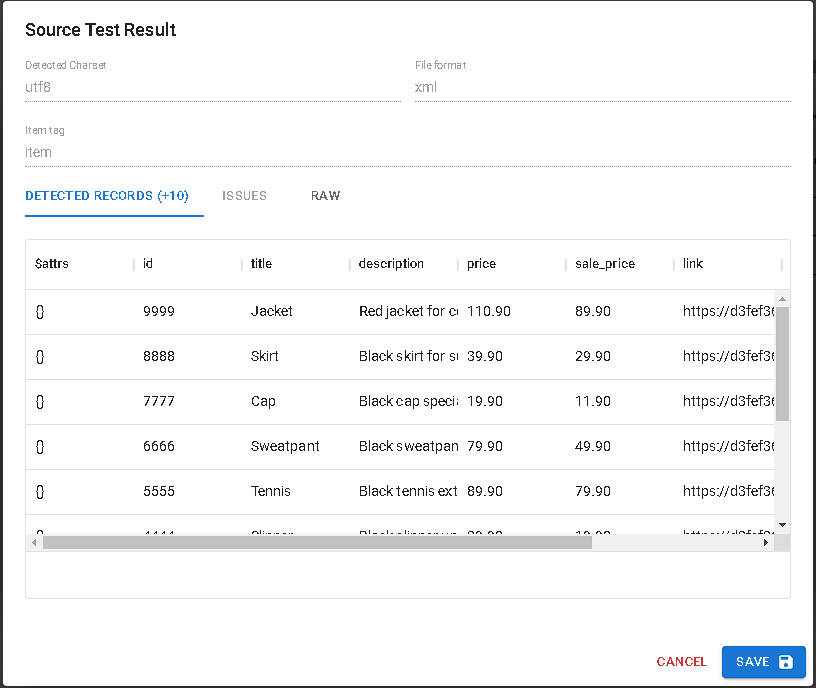The height and width of the screenshot is (688, 816).
Task: Select the Detected Records tab
Action: (107, 196)
